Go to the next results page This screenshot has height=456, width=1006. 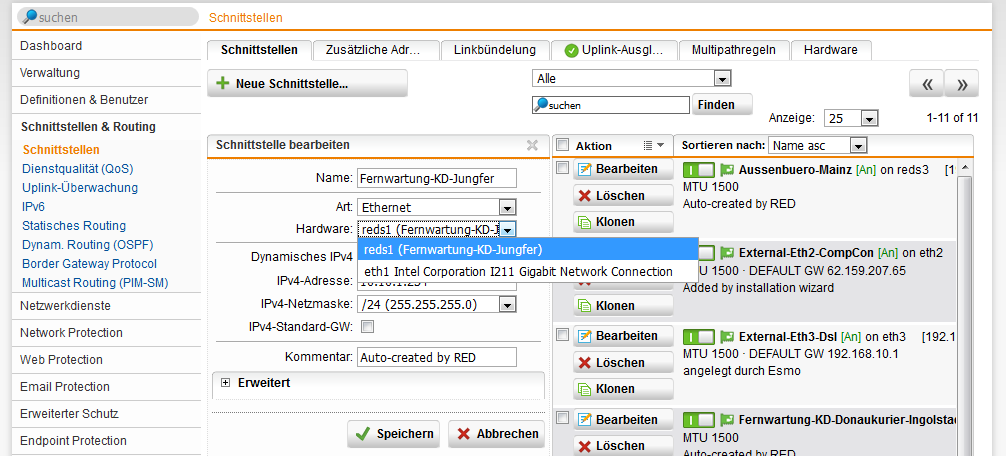(962, 83)
